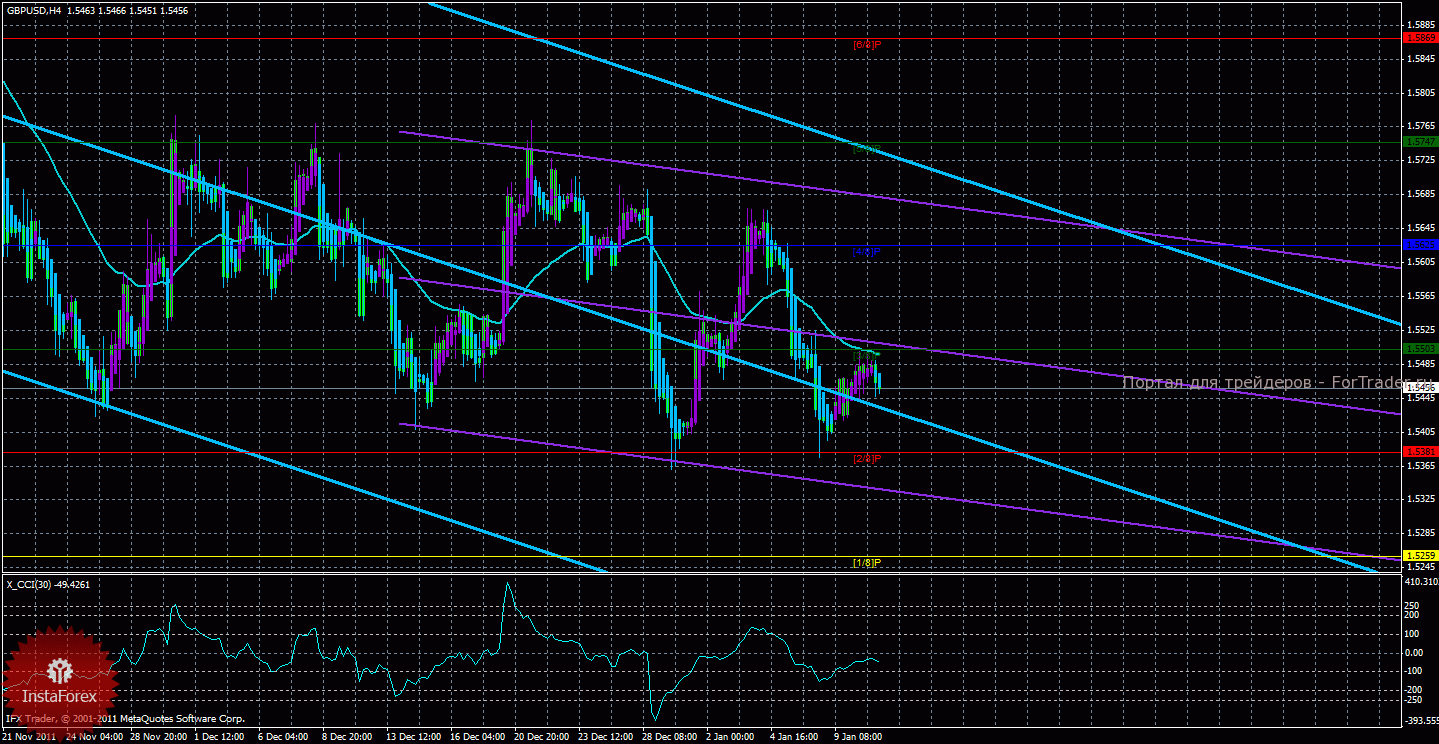Click the 1.5485 price scale value
Viewport: 1439px width, 744px height.
[x=1421, y=364]
